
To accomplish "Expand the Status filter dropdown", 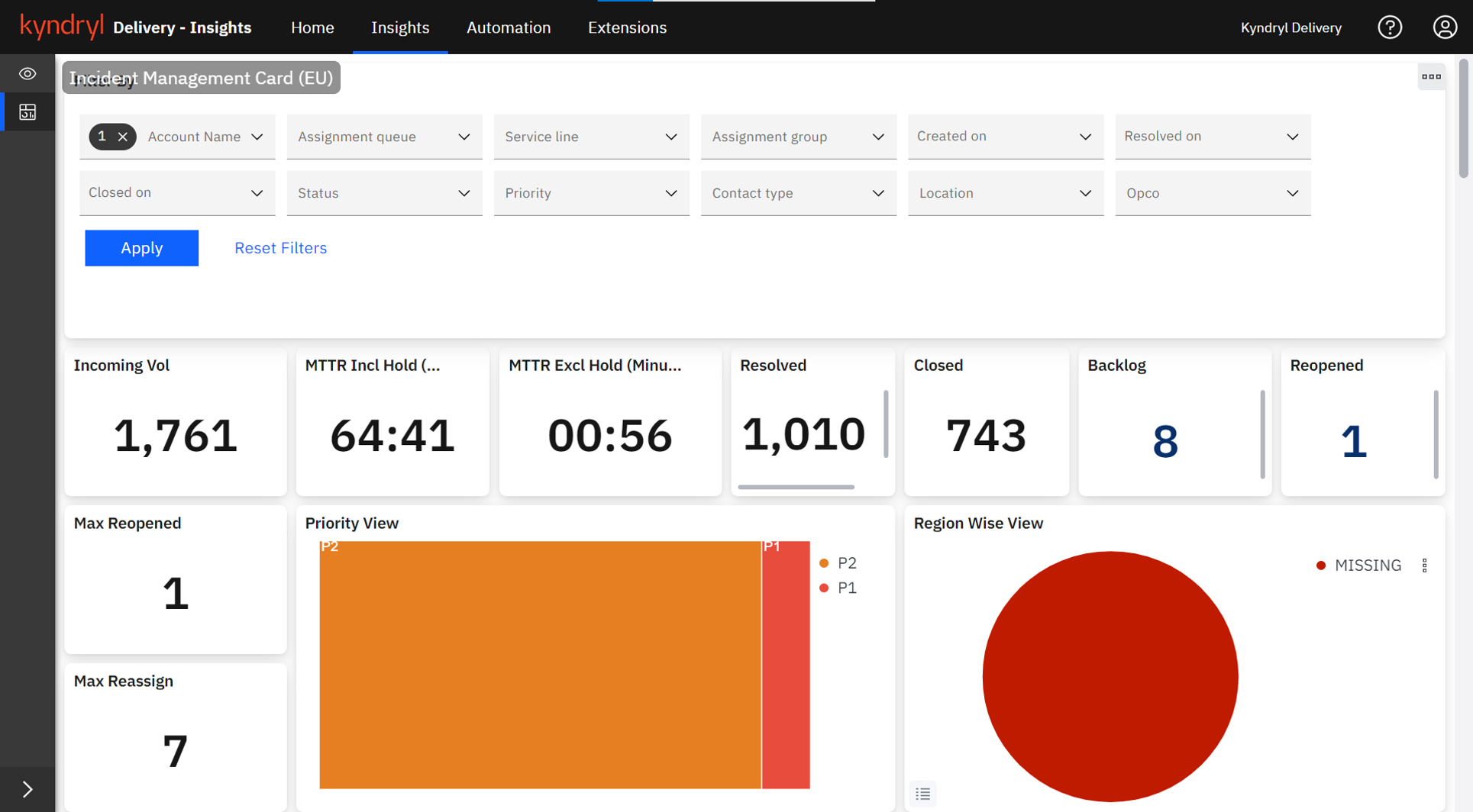I will [384, 193].
